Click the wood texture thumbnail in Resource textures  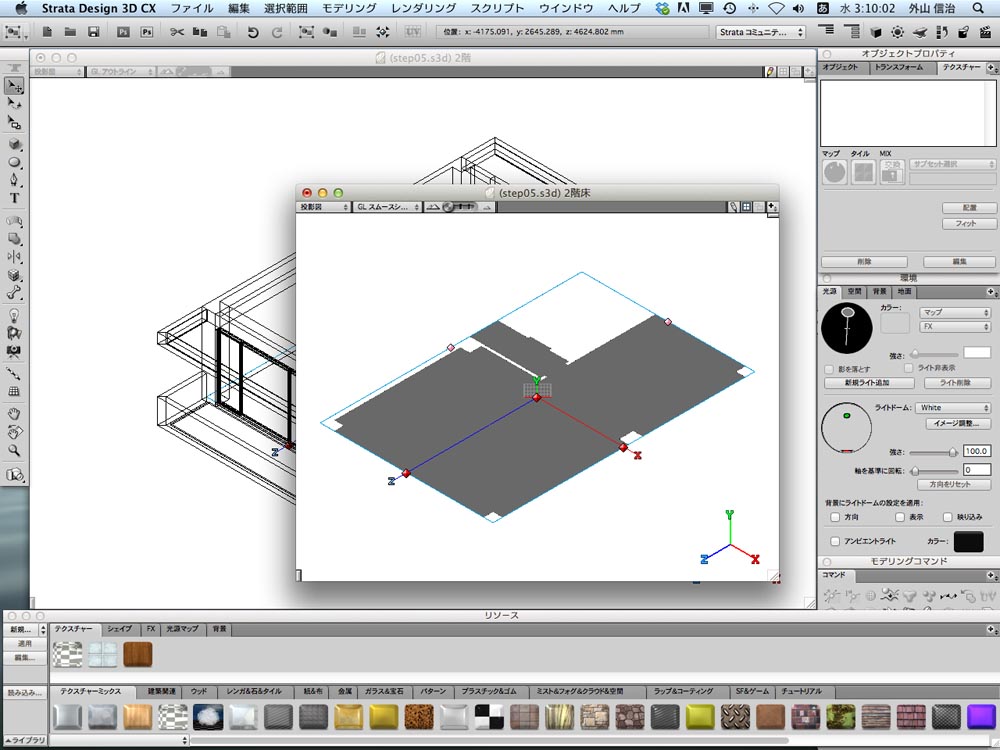[138, 654]
